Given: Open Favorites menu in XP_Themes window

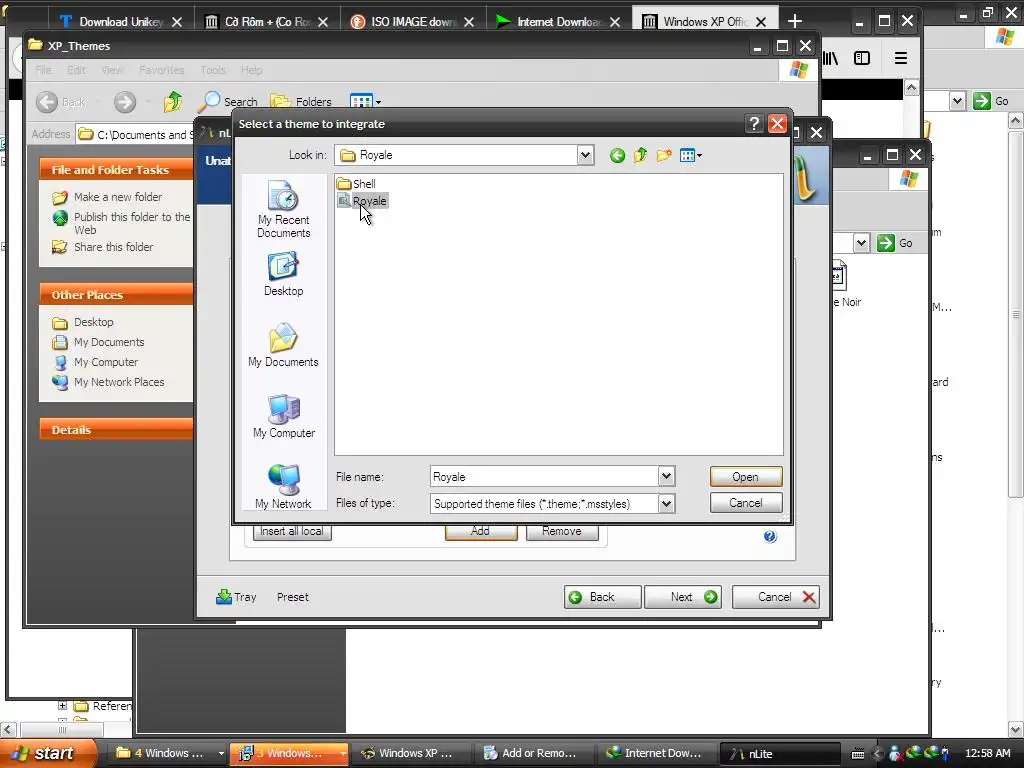Looking at the screenshot, I should (x=161, y=70).
